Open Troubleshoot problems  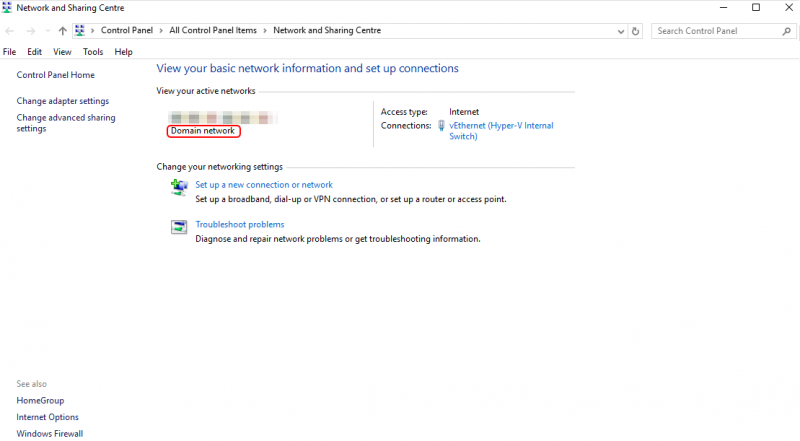click(240, 225)
